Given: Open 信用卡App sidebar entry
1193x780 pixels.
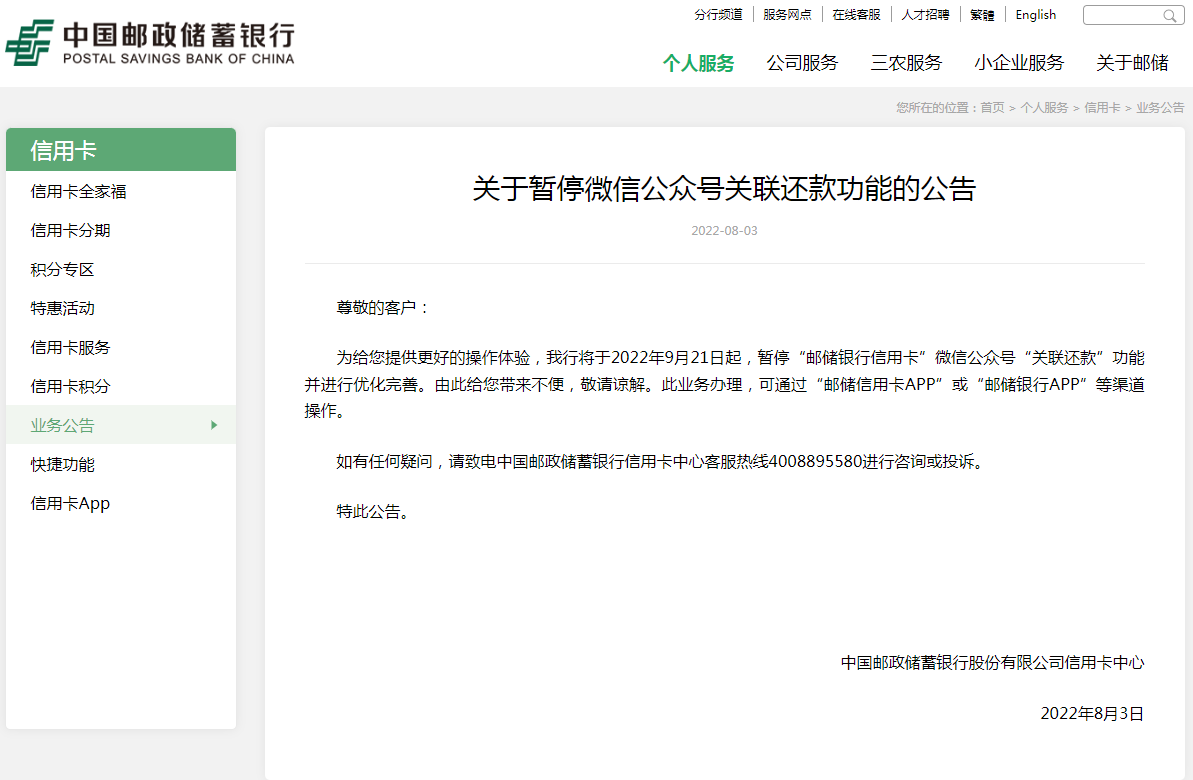Looking at the screenshot, I should coord(71,504).
